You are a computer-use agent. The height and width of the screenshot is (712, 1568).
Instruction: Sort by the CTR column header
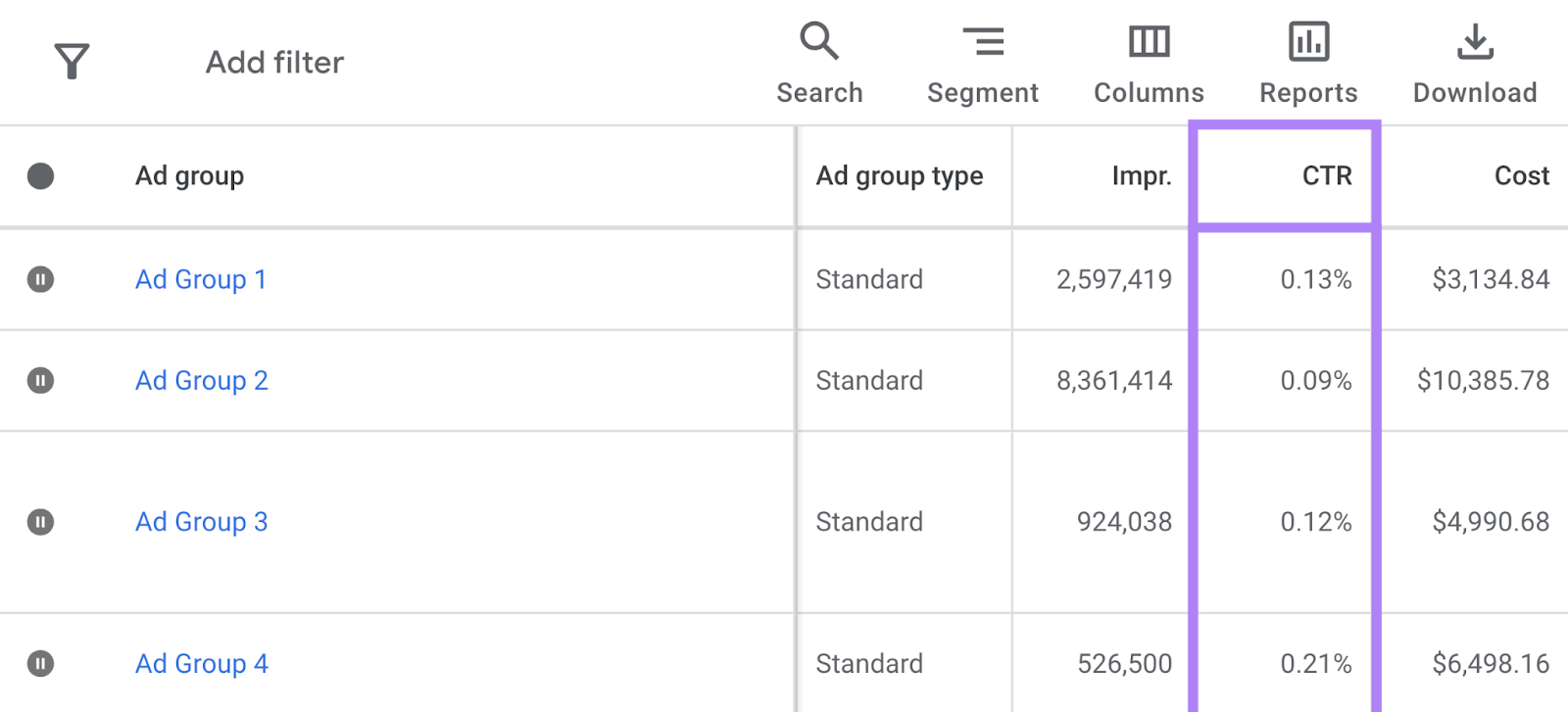[1326, 176]
